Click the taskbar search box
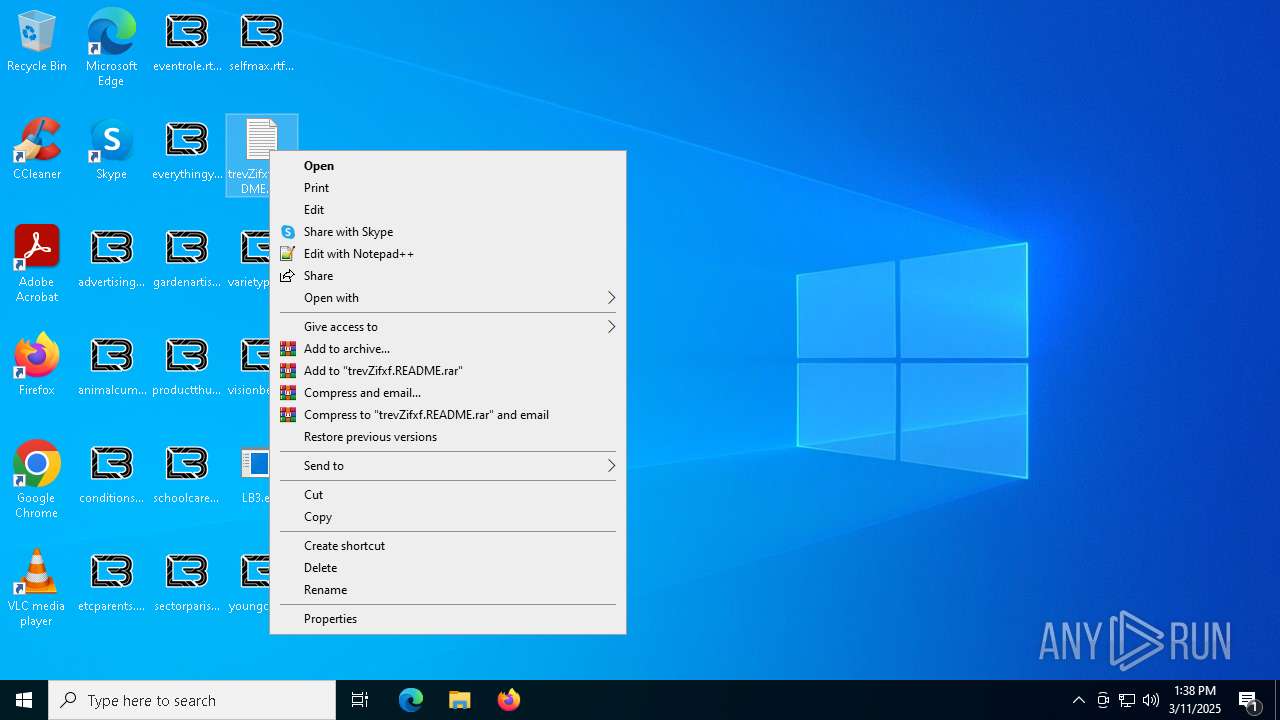The image size is (1280, 720). click(192, 700)
